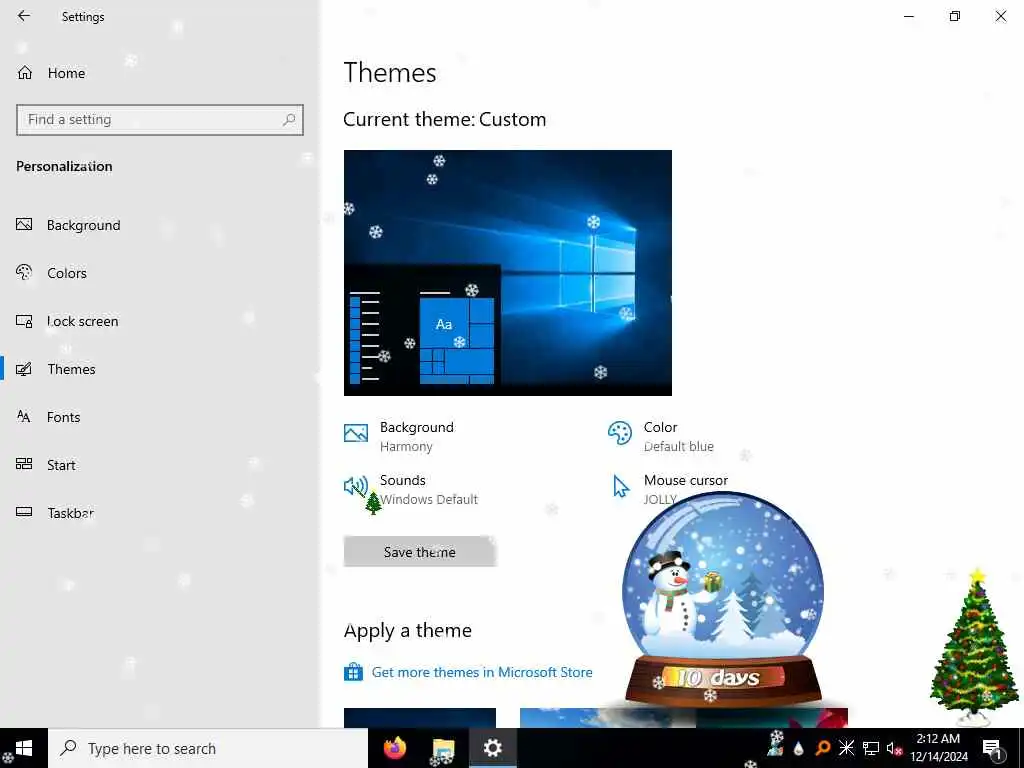Click the Microsoft Store bag icon

[353, 671]
